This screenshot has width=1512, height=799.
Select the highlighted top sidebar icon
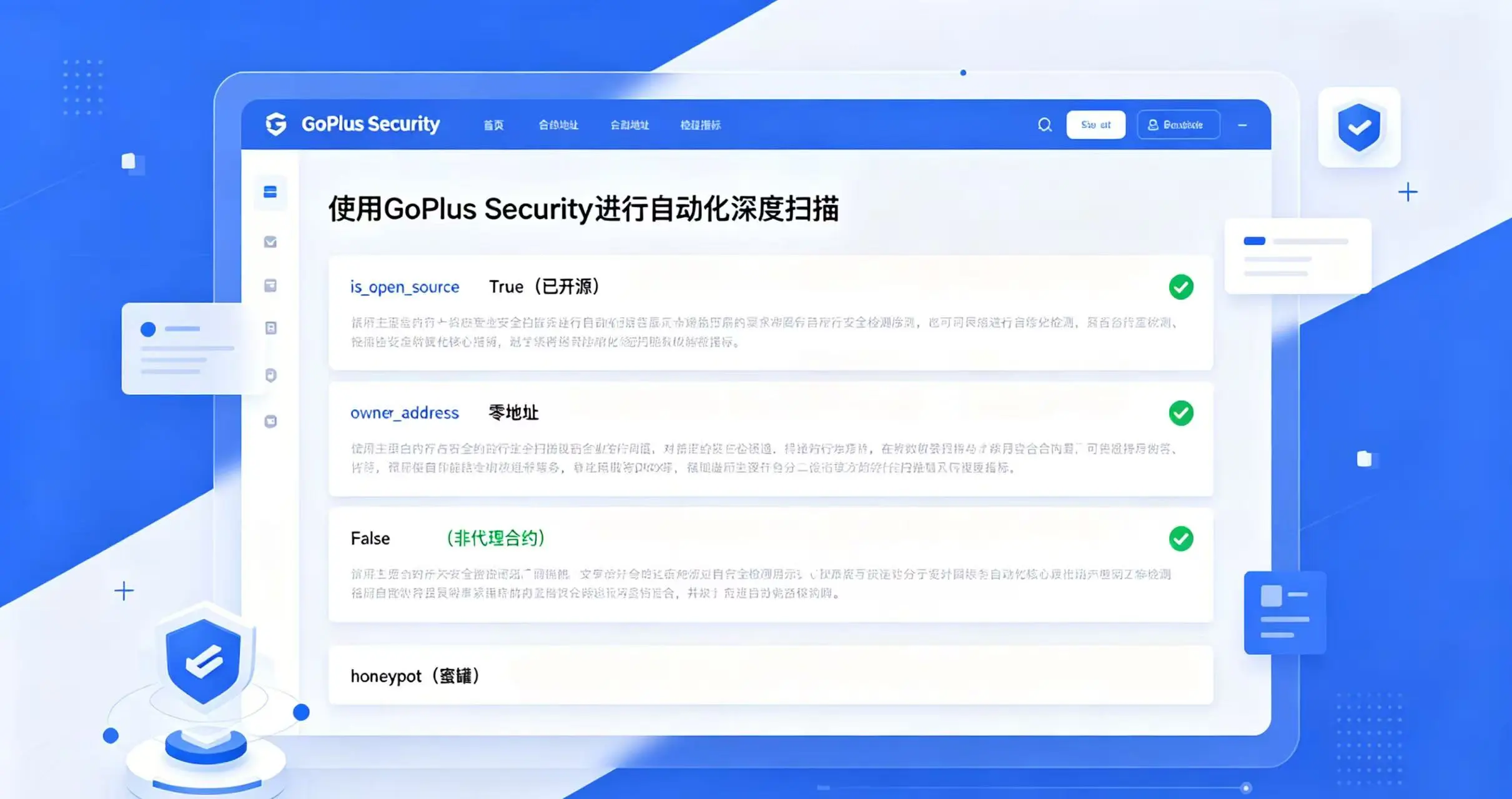click(x=270, y=192)
